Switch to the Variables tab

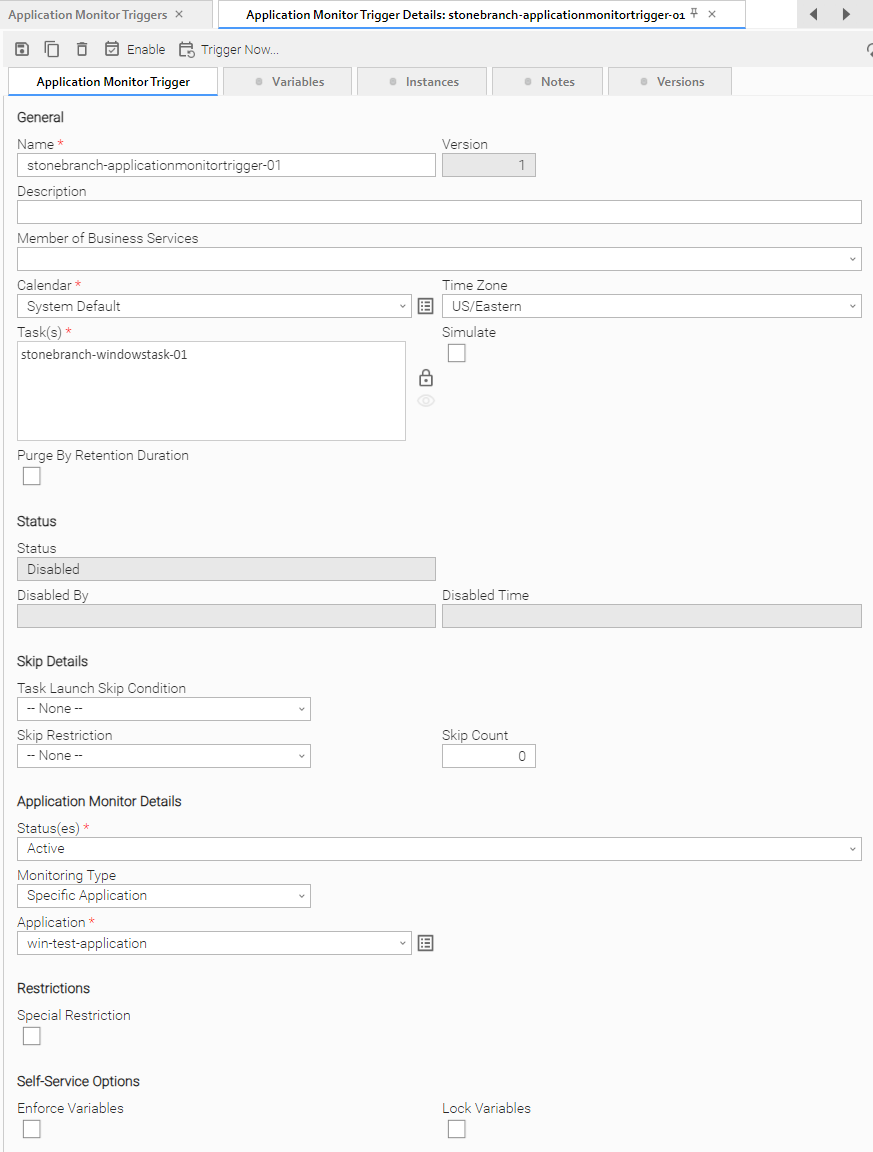pyautogui.click(x=288, y=82)
